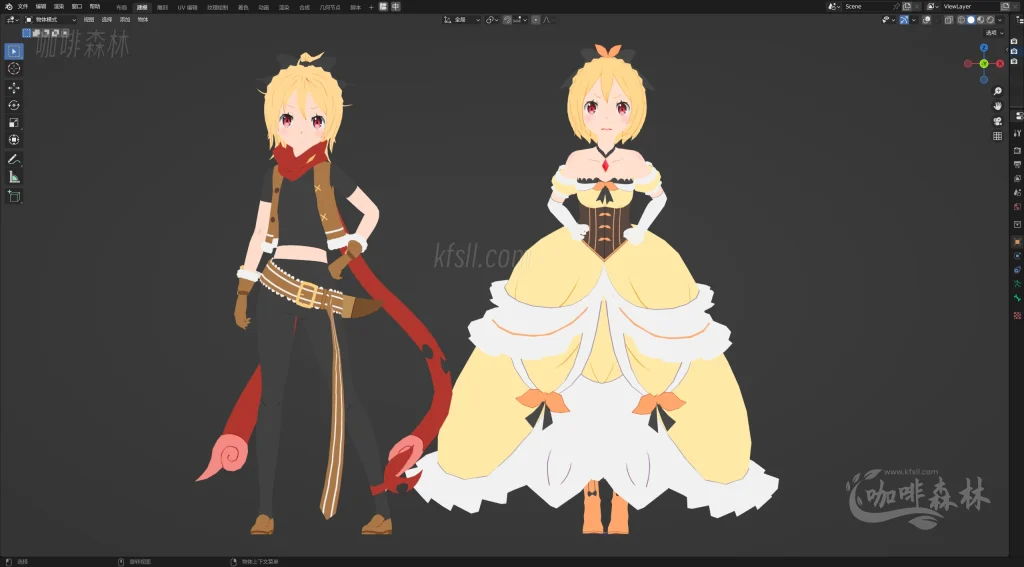This screenshot has width=1024, height=567.
Task: Open the green Bone properties tab
Action: (x=1017, y=297)
